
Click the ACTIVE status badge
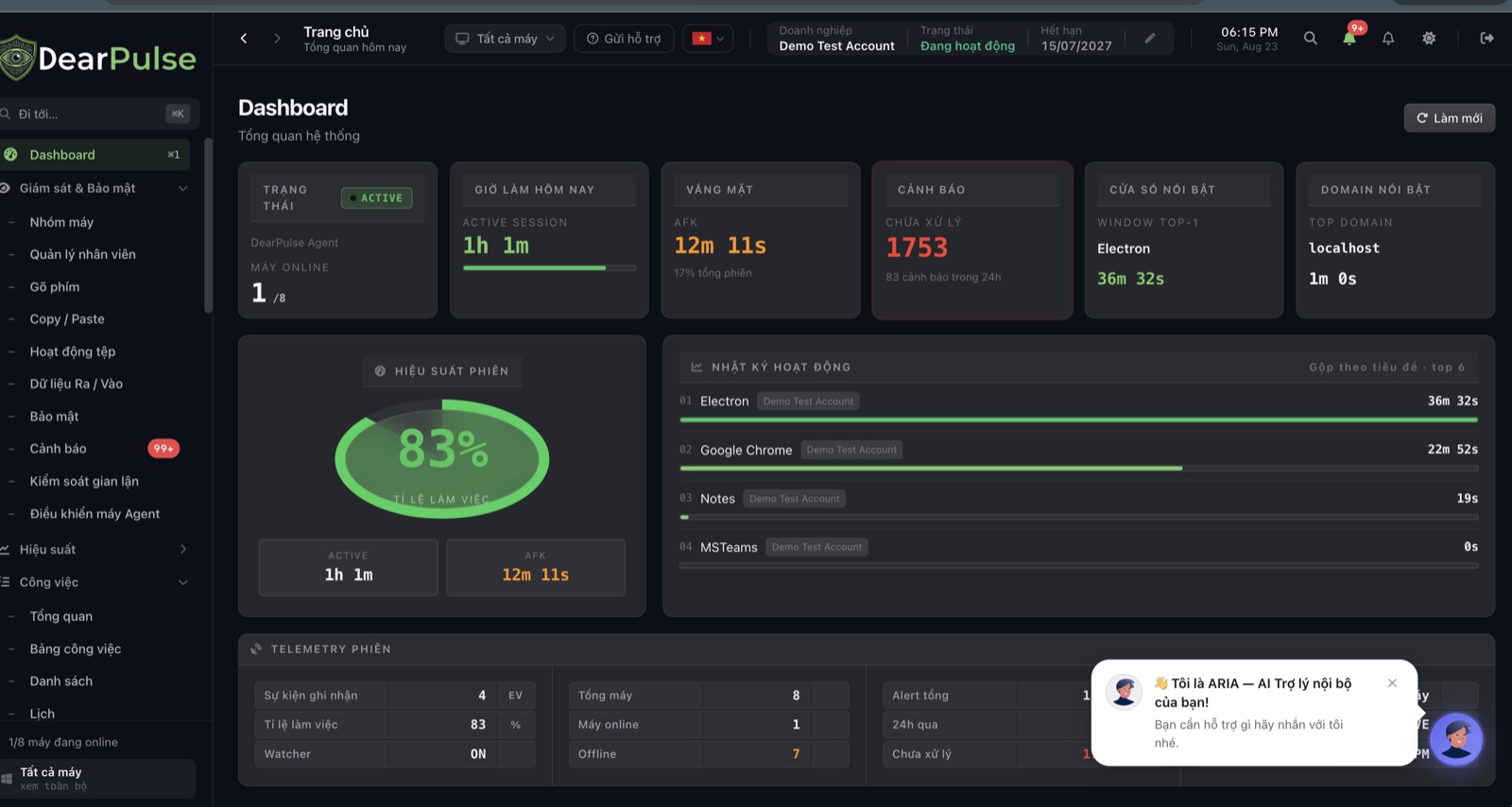pyautogui.click(x=376, y=197)
